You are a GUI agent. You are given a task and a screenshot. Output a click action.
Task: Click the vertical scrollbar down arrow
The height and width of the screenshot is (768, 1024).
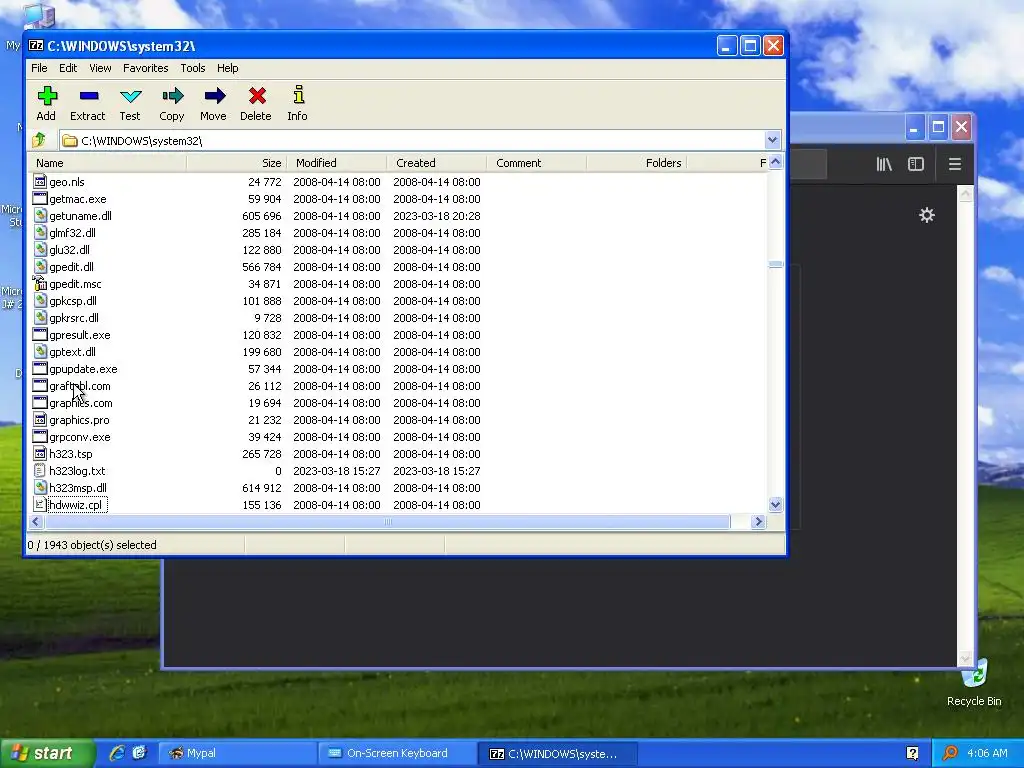coord(775,504)
